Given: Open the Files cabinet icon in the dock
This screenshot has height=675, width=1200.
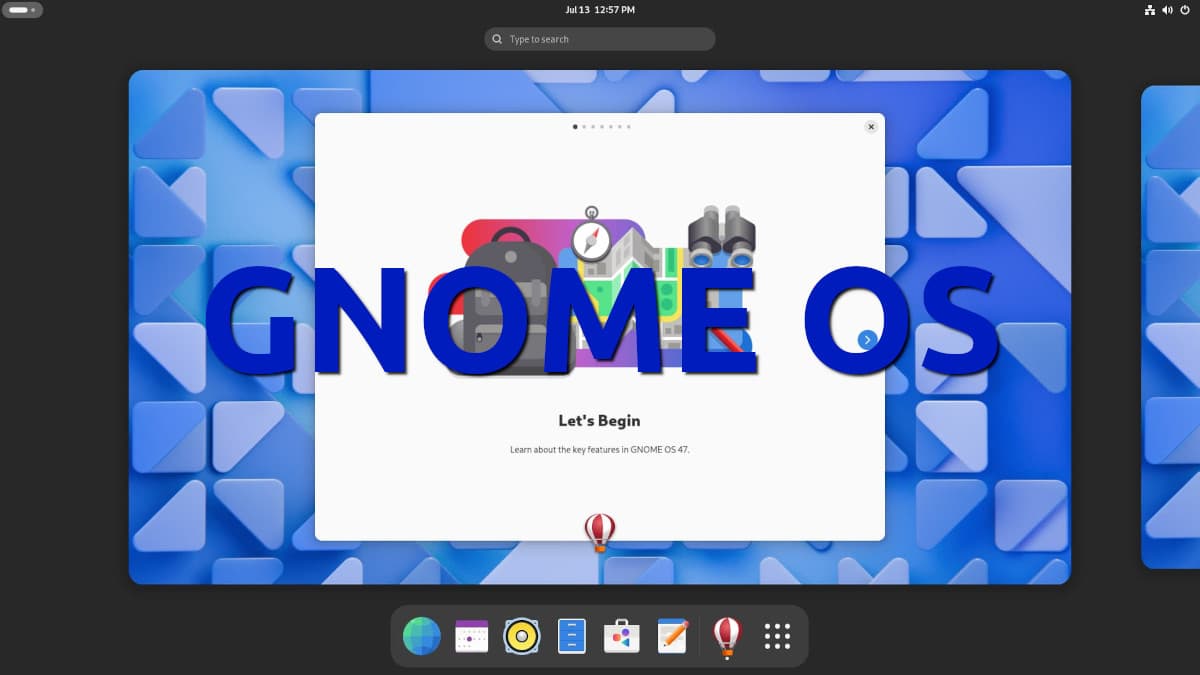Looking at the screenshot, I should (571, 636).
